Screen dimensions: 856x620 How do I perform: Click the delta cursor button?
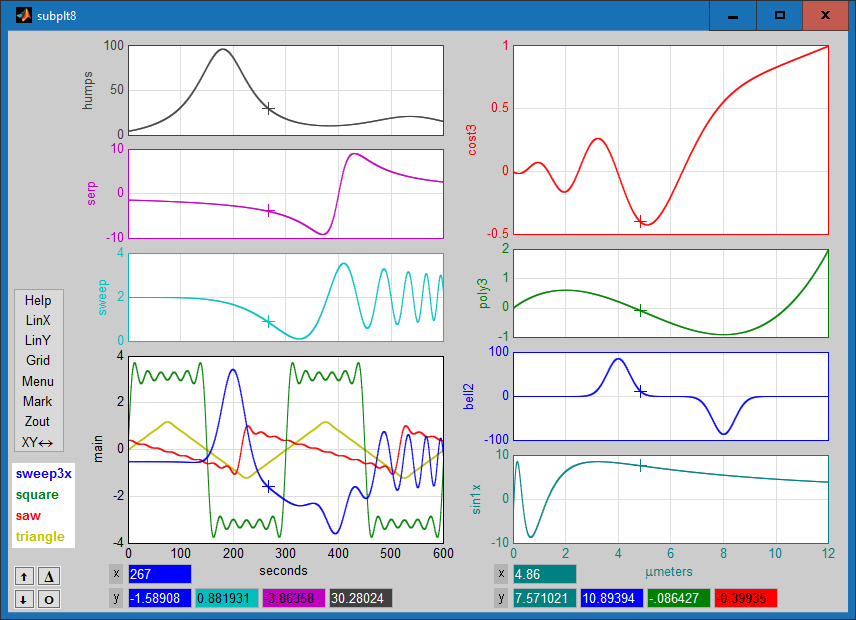[x=49, y=576]
